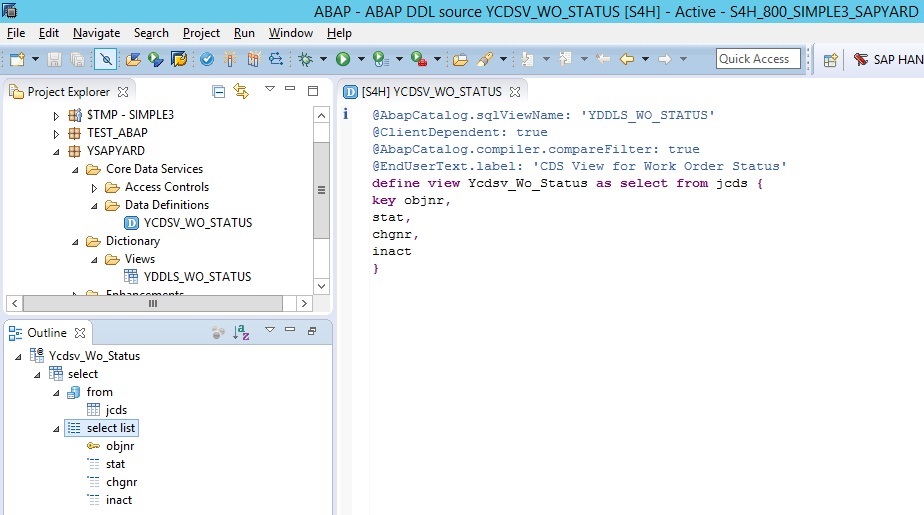This screenshot has height=515, width=924.
Task: Click the Open Task folder icon
Action: click(x=460, y=59)
